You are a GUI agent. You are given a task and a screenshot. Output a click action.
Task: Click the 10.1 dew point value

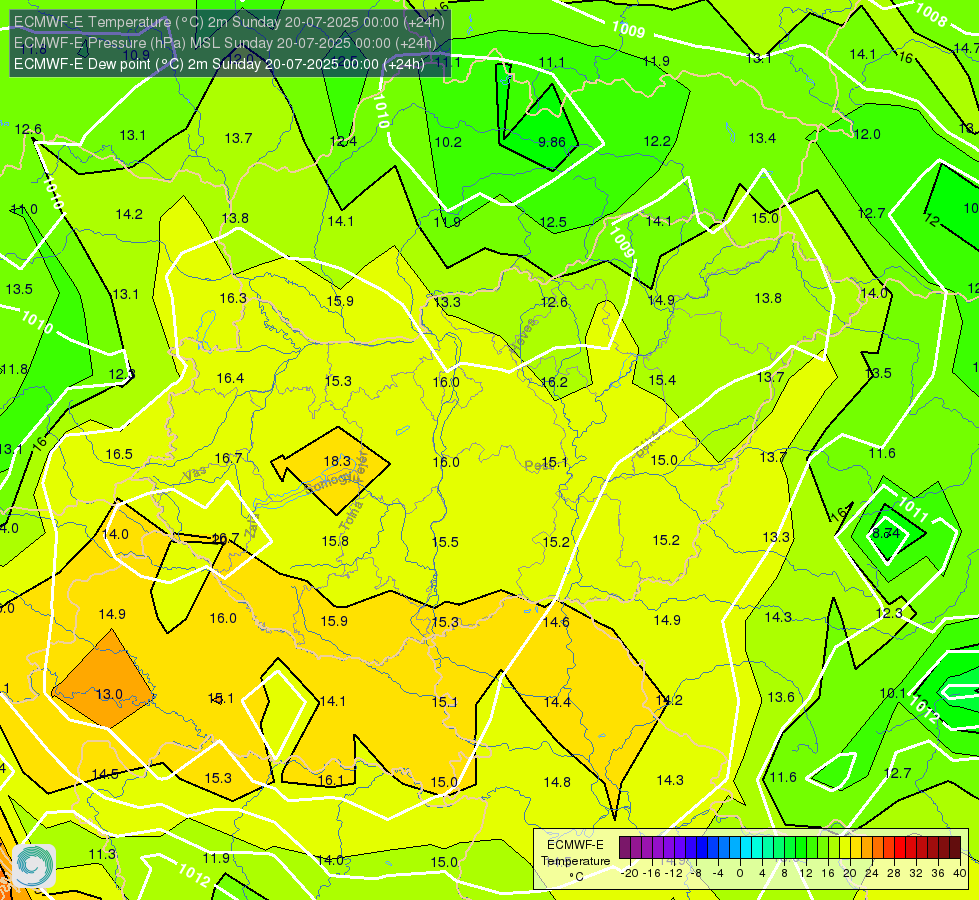(x=892, y=693)
